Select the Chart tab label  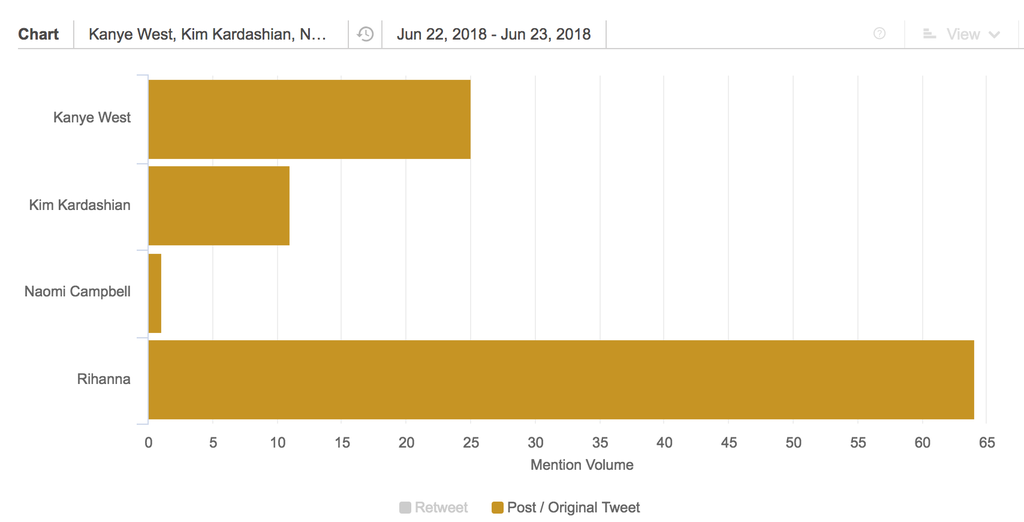point(39,34)
